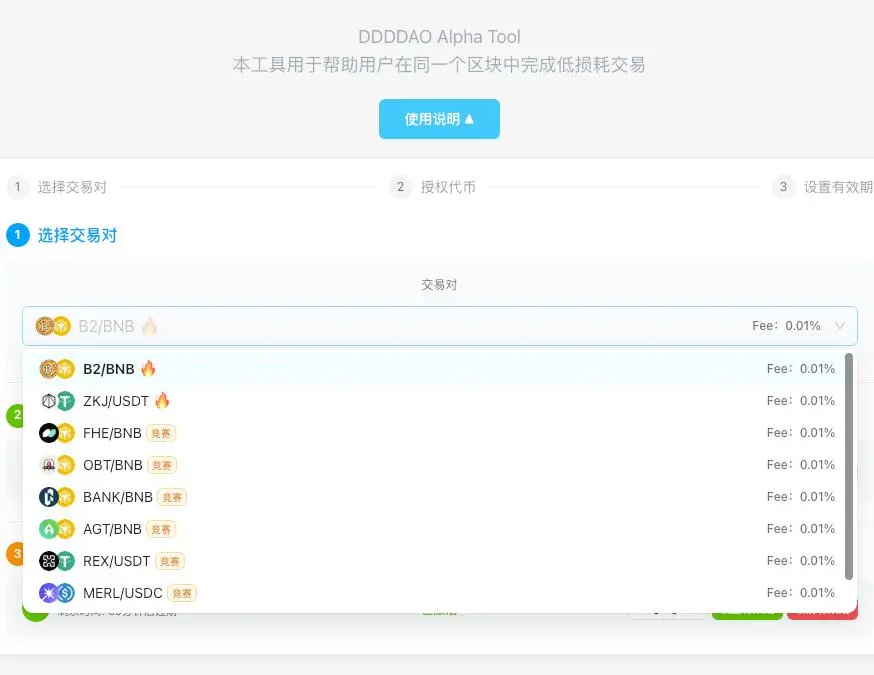The height and width of the screenshot is (675, 874).
Task: Choose OBT/BNB trading pair option
Action: tap(434, 465)
